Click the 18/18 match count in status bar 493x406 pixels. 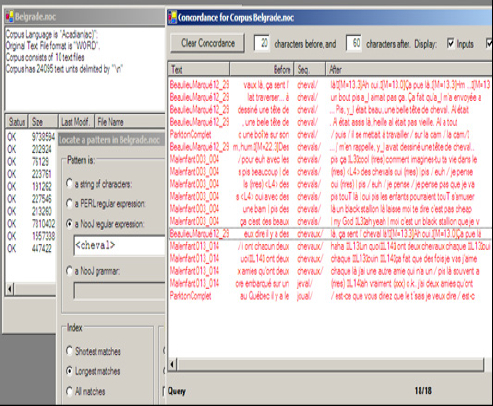point(423,391)
